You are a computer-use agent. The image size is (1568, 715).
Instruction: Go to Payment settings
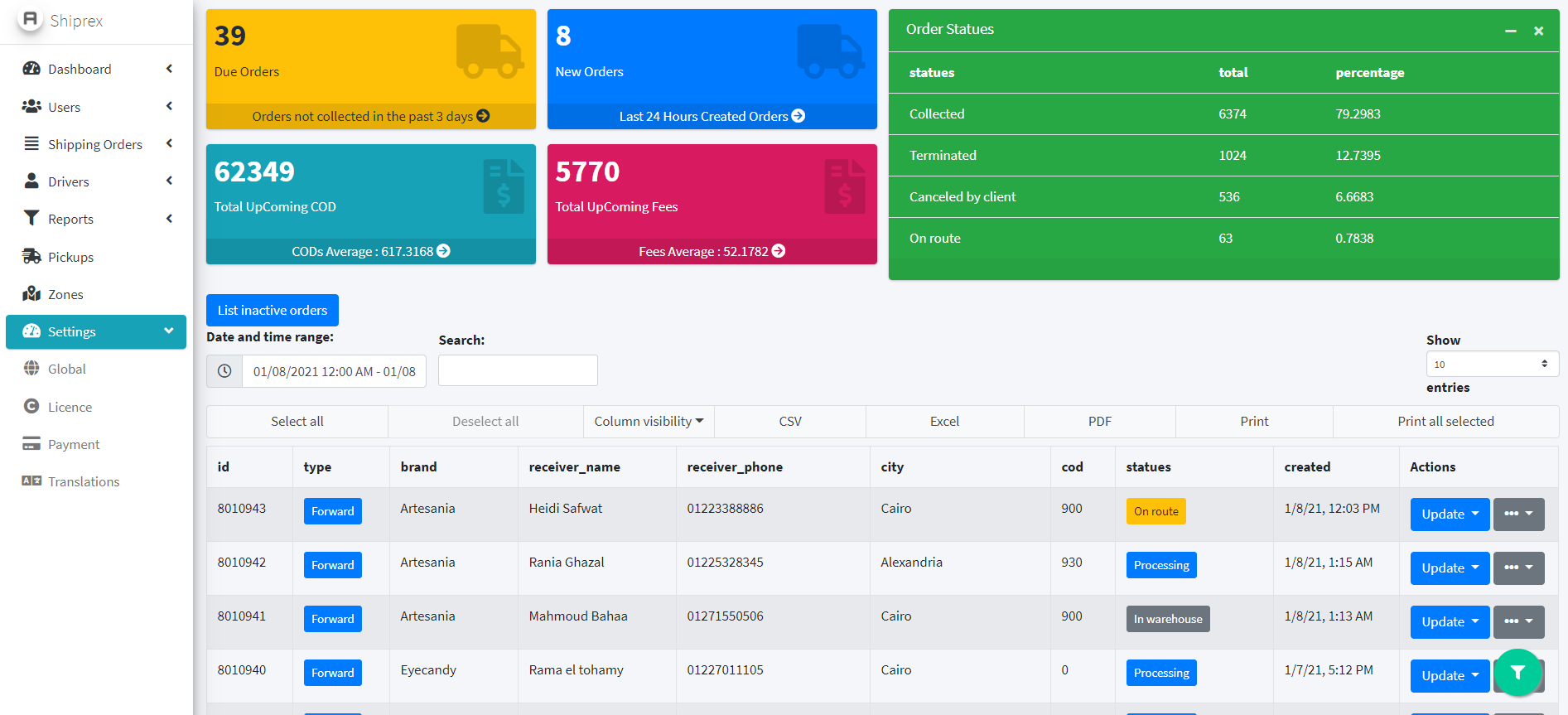point(96,444)
